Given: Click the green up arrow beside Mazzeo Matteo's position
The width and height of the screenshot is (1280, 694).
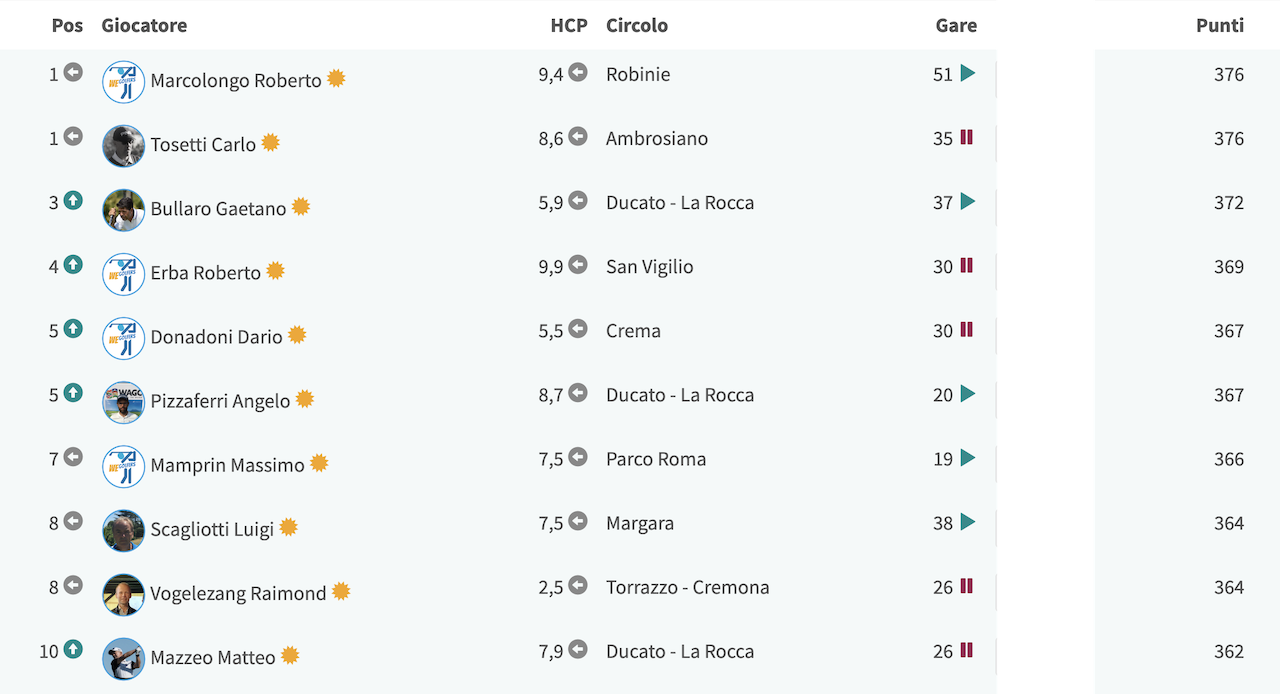Looking at the screenshot, I should coord(73,649).
